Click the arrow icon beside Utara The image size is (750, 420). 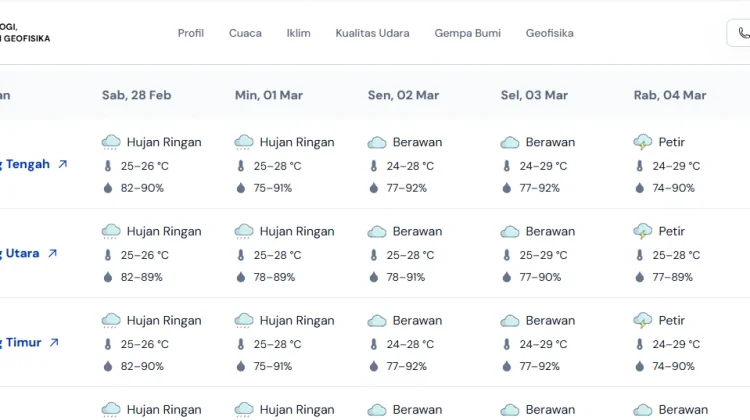click(52, 254)
